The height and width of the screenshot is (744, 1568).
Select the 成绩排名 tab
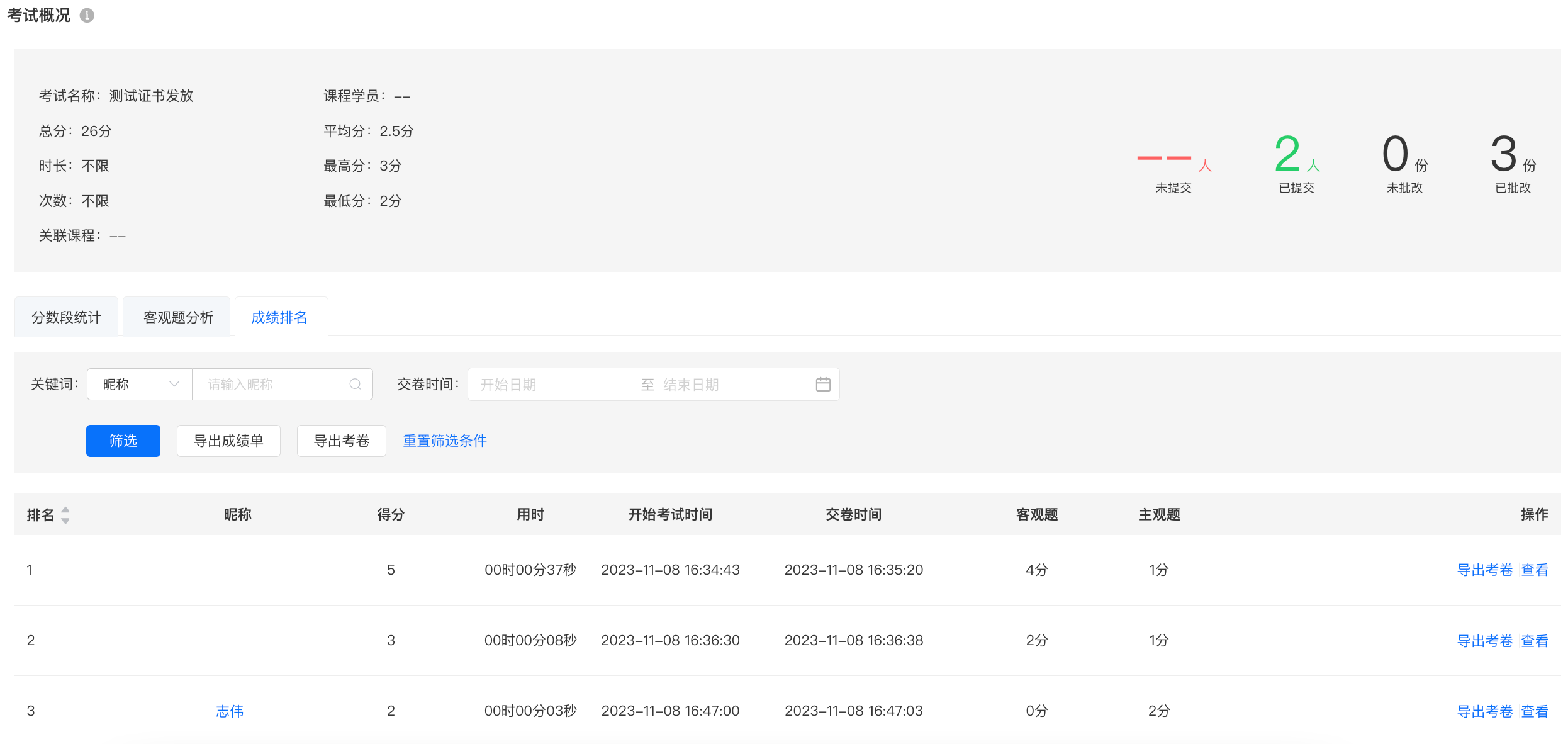[279, 317]
